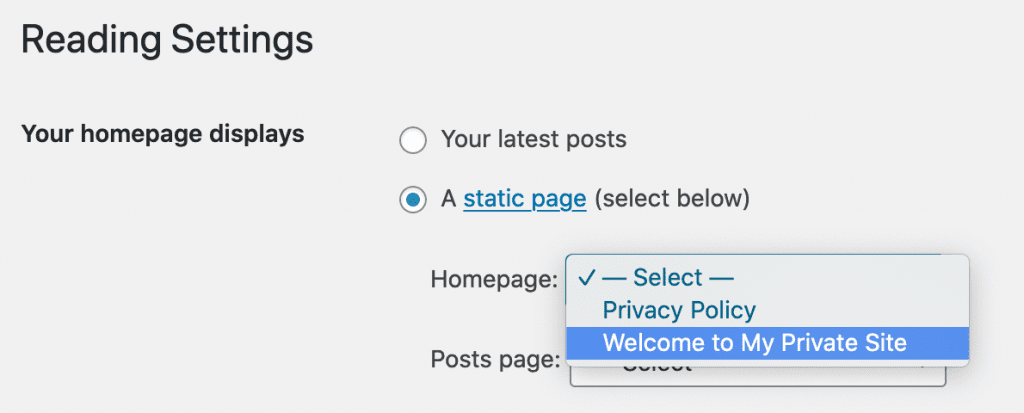Click the "Your homepage displays" section label
Screen dimensions: 1024x413
(162, 134)
